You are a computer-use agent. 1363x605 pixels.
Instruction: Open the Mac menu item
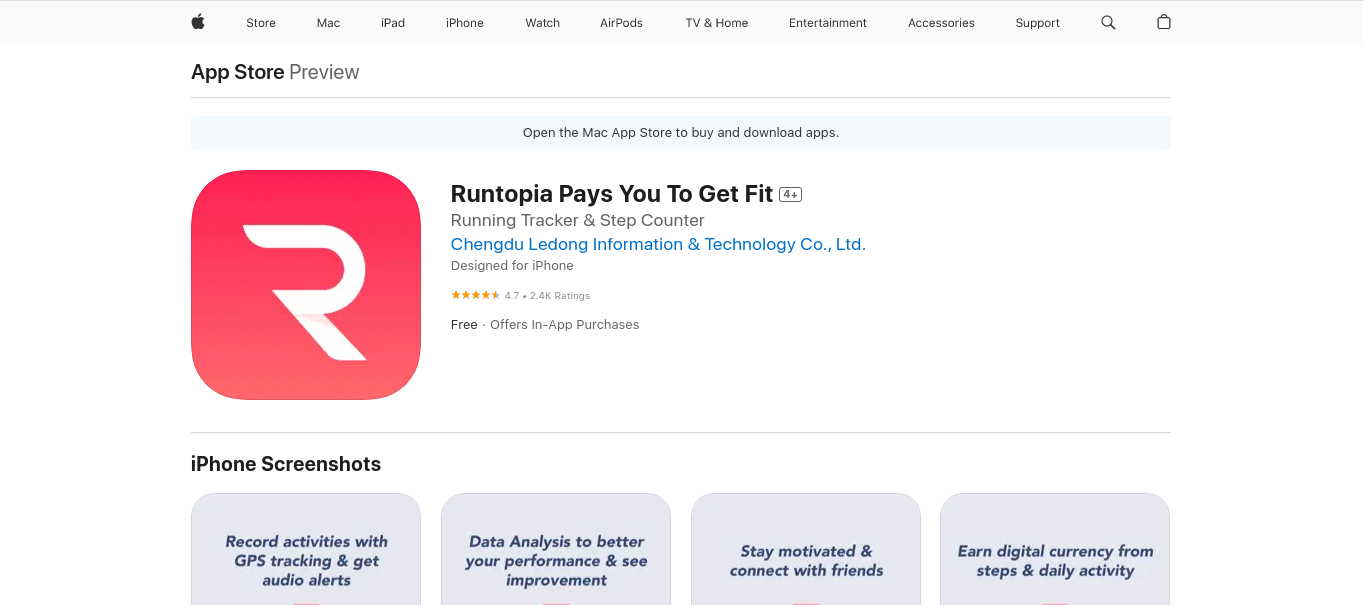[329, 23]
